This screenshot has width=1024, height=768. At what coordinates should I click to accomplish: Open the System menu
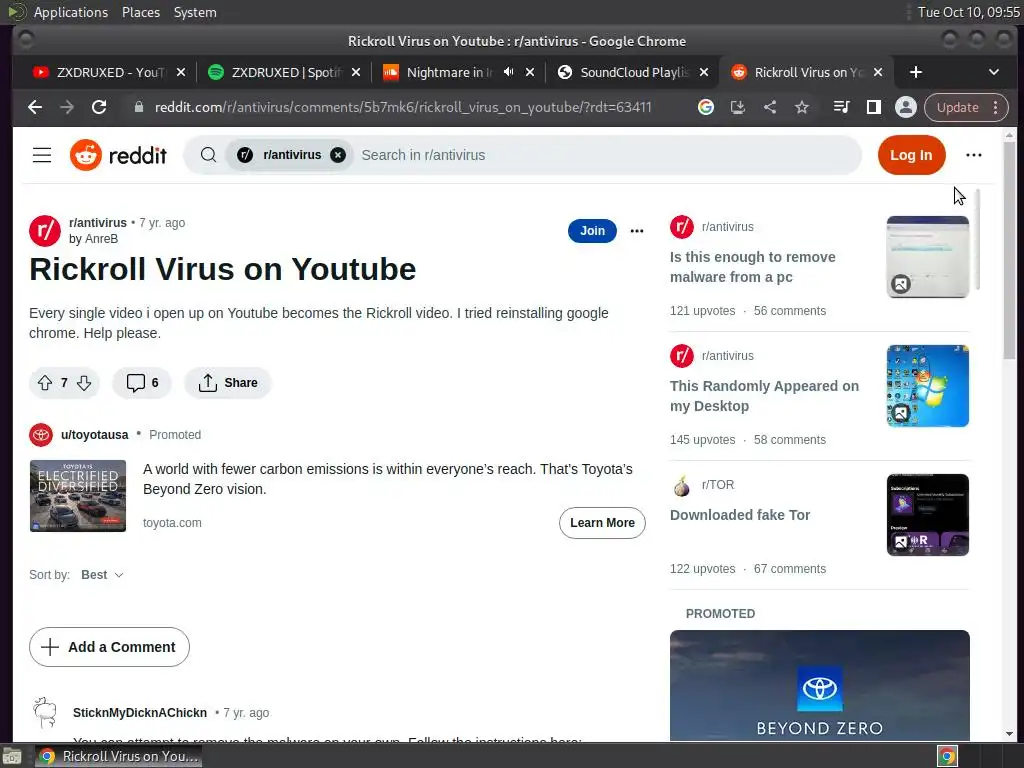195,12
